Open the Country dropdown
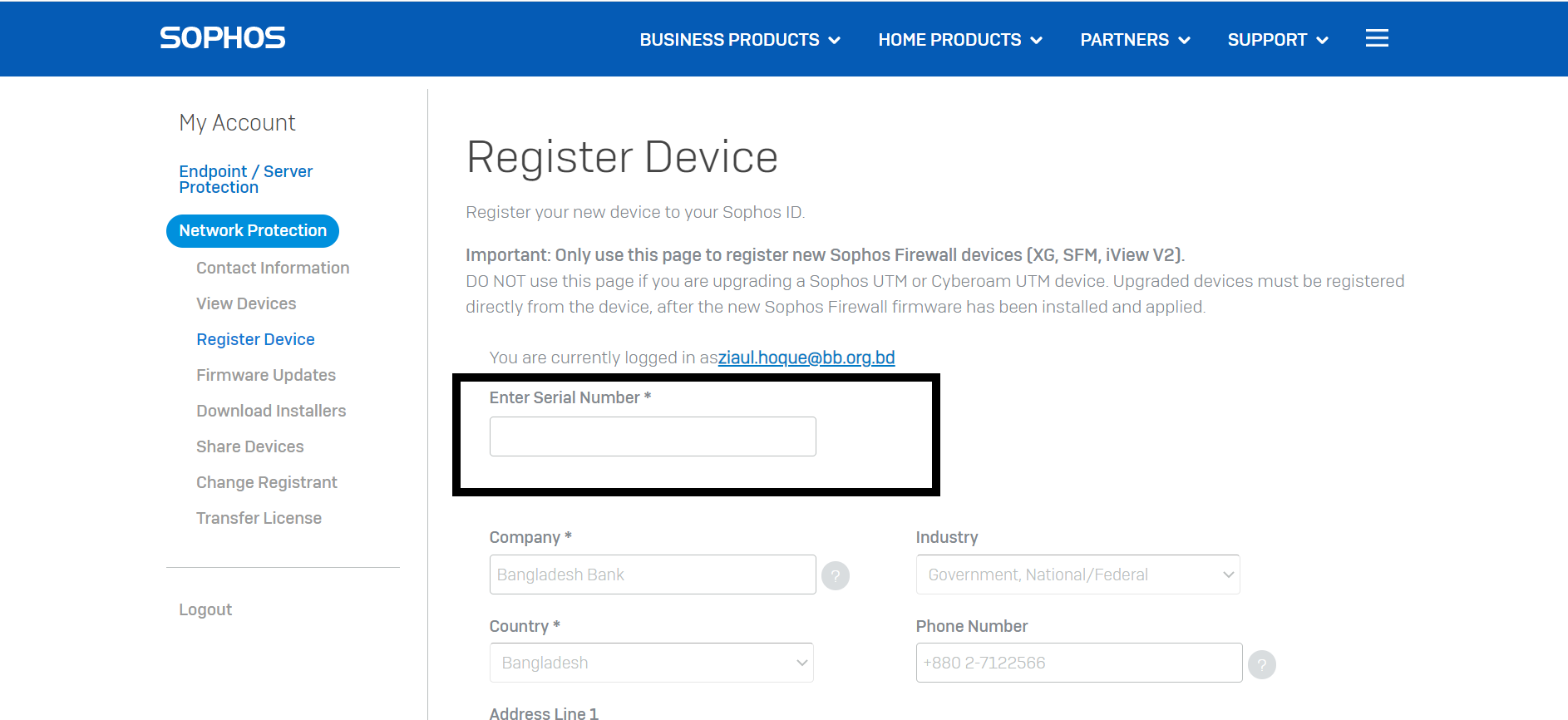The width and height of the screenshot is (1568, 720). (x=651, y=663)
